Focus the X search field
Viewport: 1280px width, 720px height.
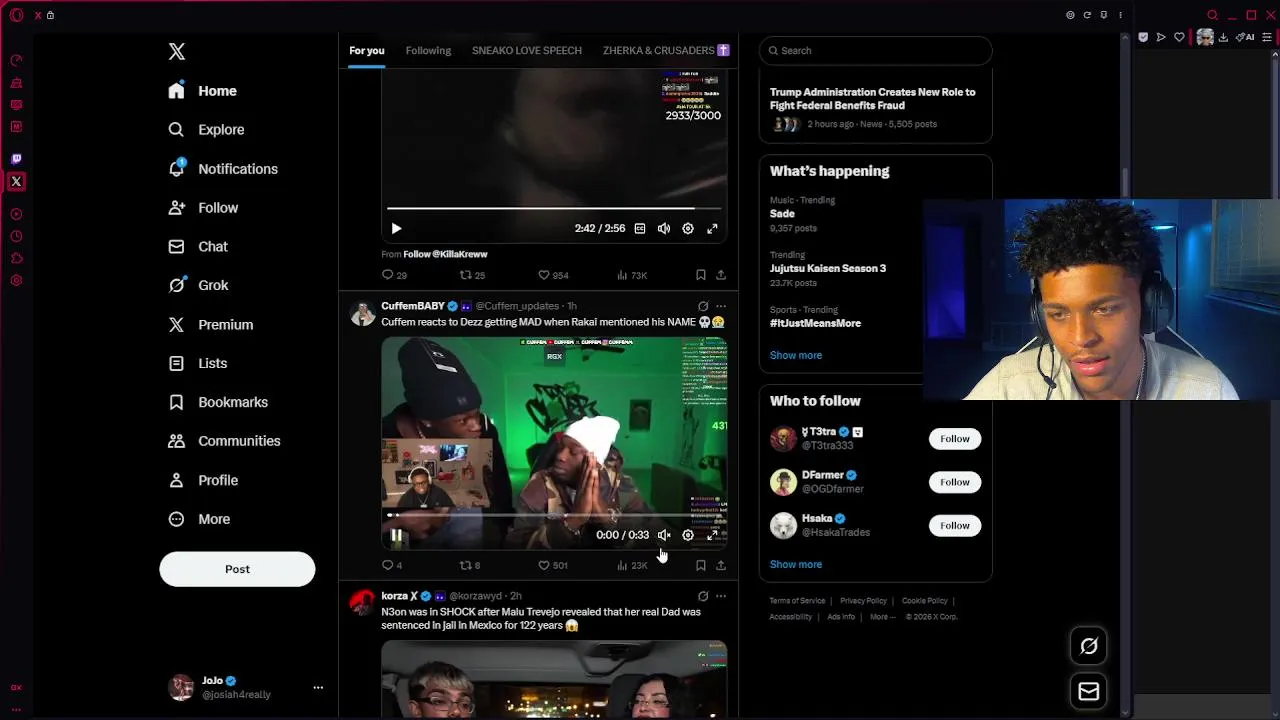pyautogui.click(x=876, y=50)
